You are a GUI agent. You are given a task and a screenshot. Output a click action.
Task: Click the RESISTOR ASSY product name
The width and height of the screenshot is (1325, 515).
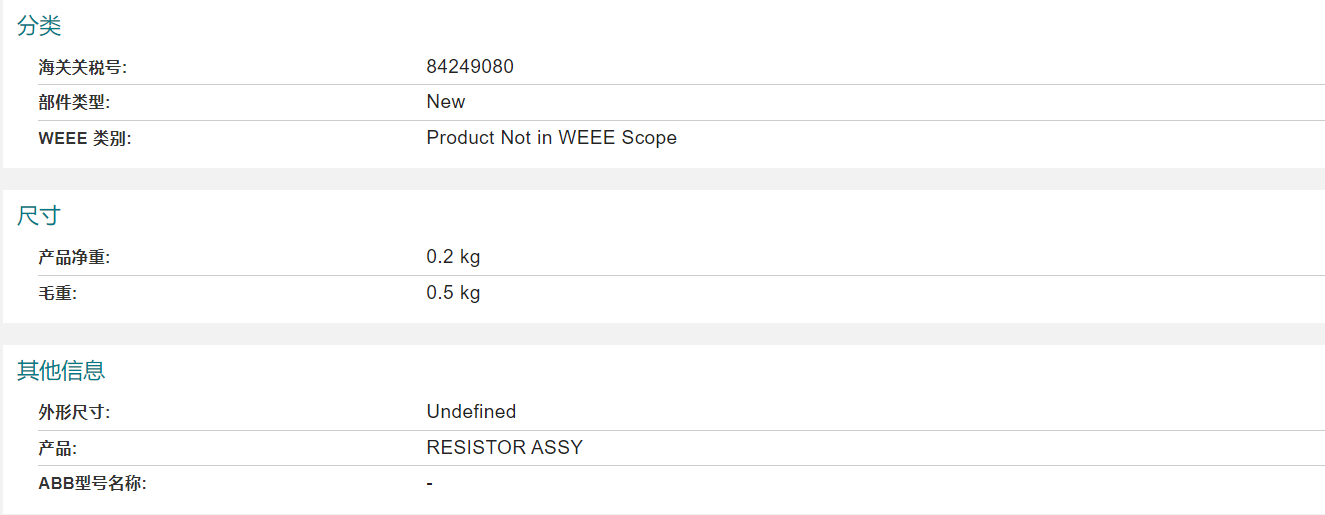click(x=505, y=448)
